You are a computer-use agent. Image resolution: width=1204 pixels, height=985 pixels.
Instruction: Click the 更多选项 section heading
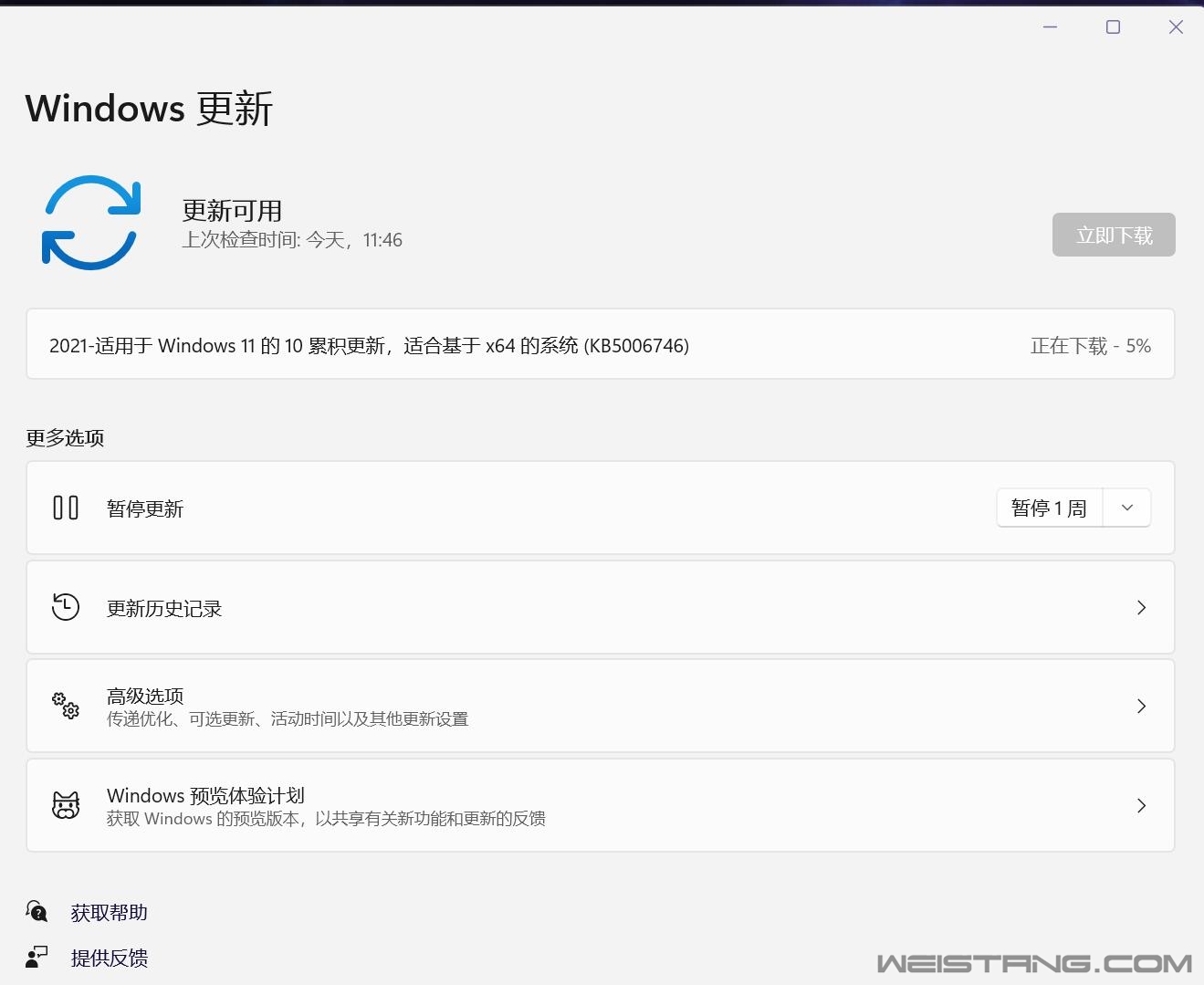65,438
